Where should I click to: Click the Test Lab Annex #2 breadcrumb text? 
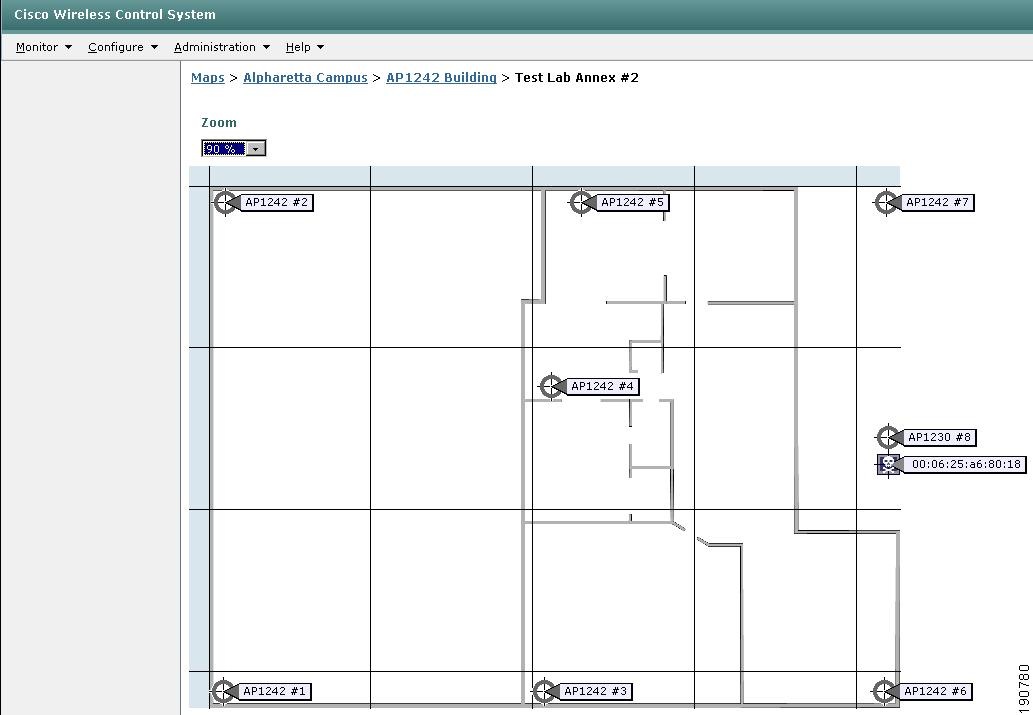point(576,78)
